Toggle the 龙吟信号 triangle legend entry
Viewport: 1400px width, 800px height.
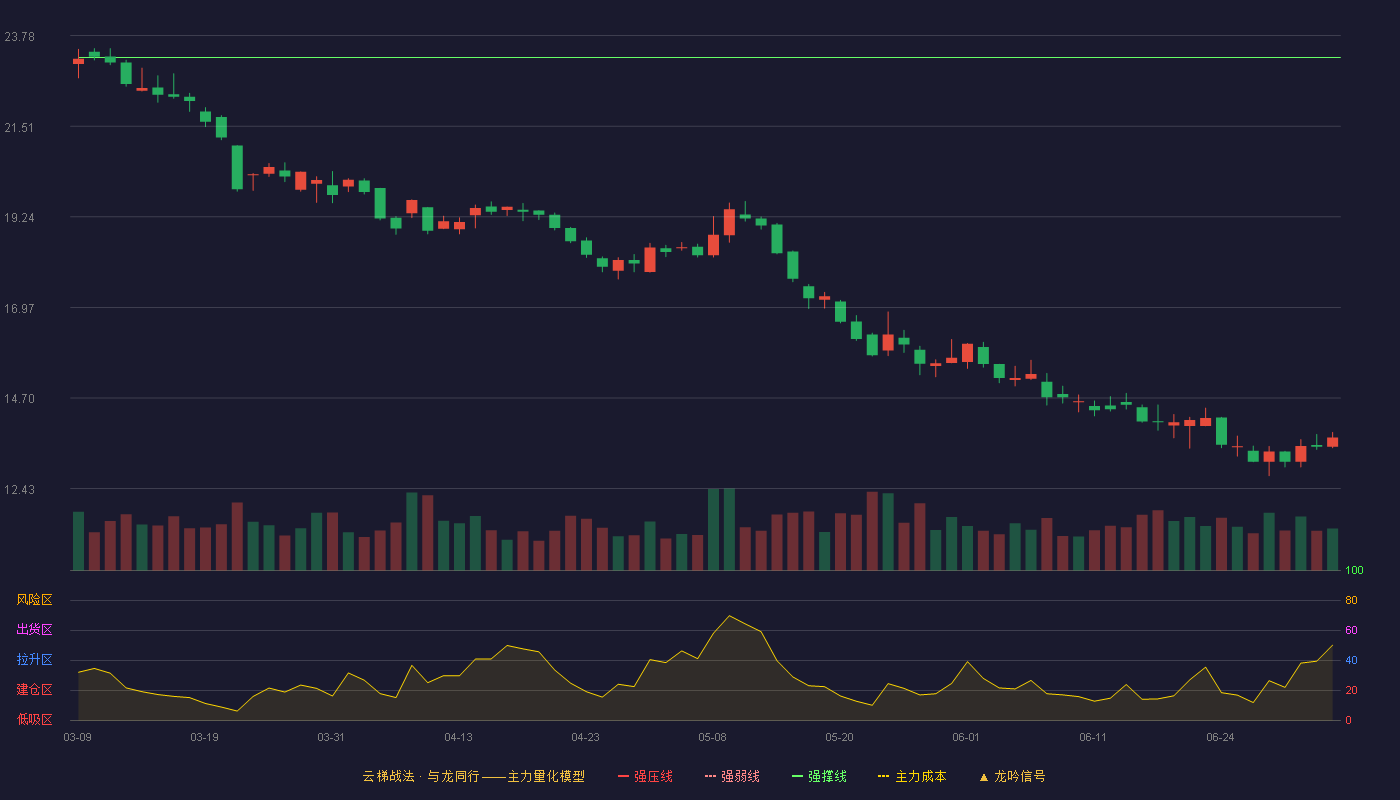[1012, 776]
